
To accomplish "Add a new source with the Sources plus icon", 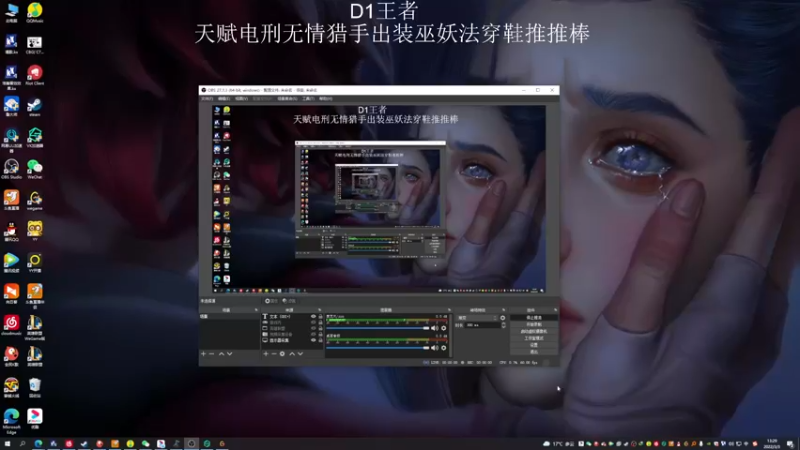I will [266, 354].
